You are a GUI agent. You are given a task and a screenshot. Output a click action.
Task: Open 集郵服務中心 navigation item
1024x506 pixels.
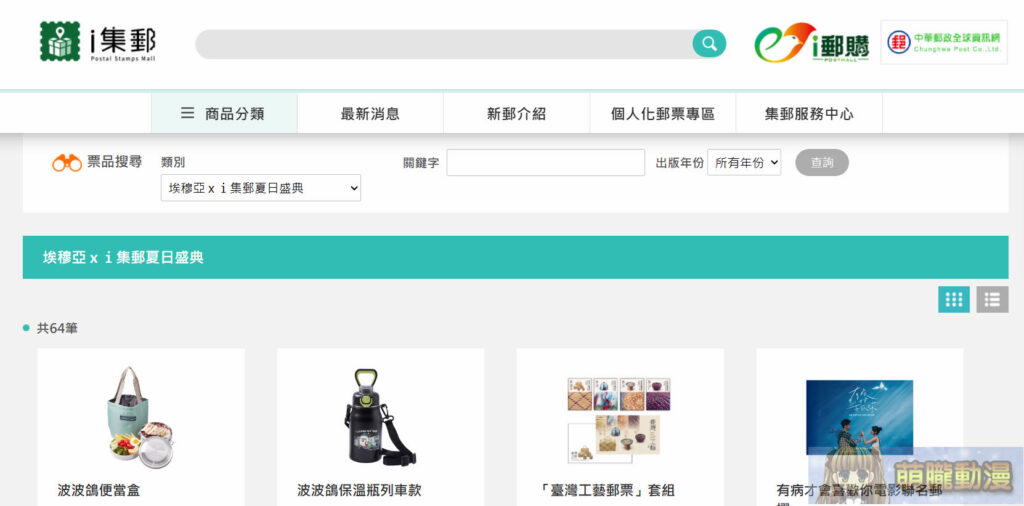point(809,114)
